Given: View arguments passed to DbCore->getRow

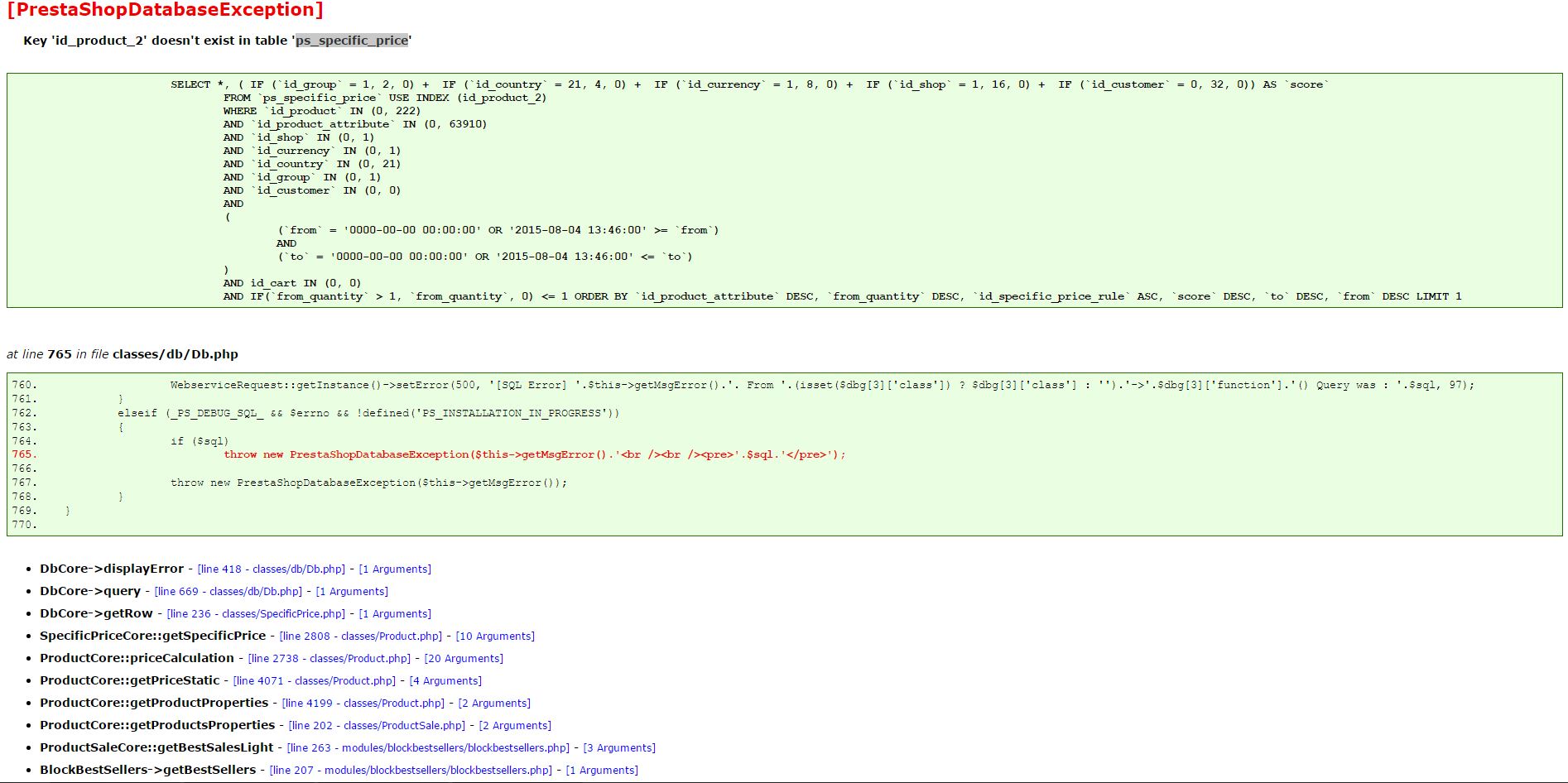Looking at the screenshot, I should coord(397,613).
